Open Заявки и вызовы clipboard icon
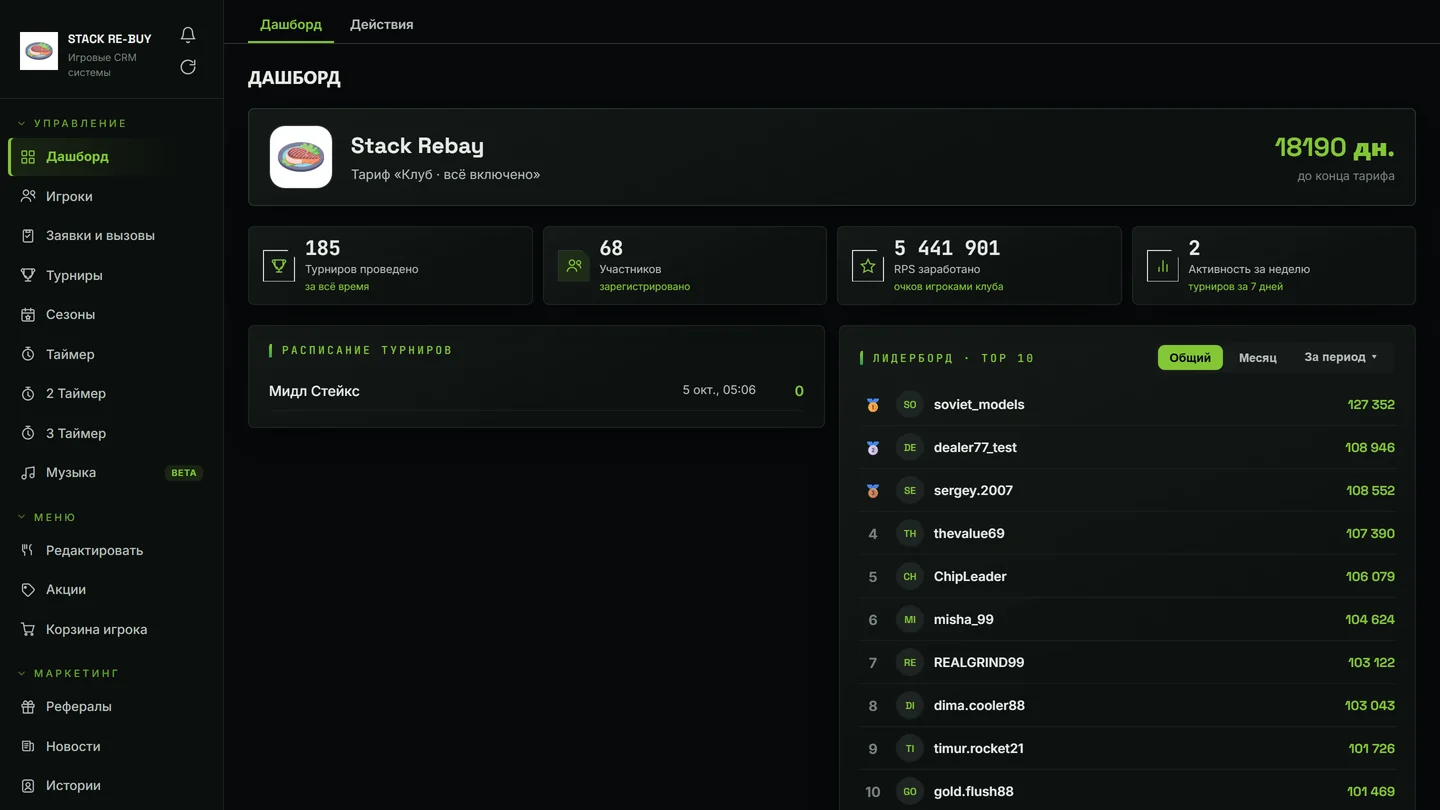 pos(28,236)
